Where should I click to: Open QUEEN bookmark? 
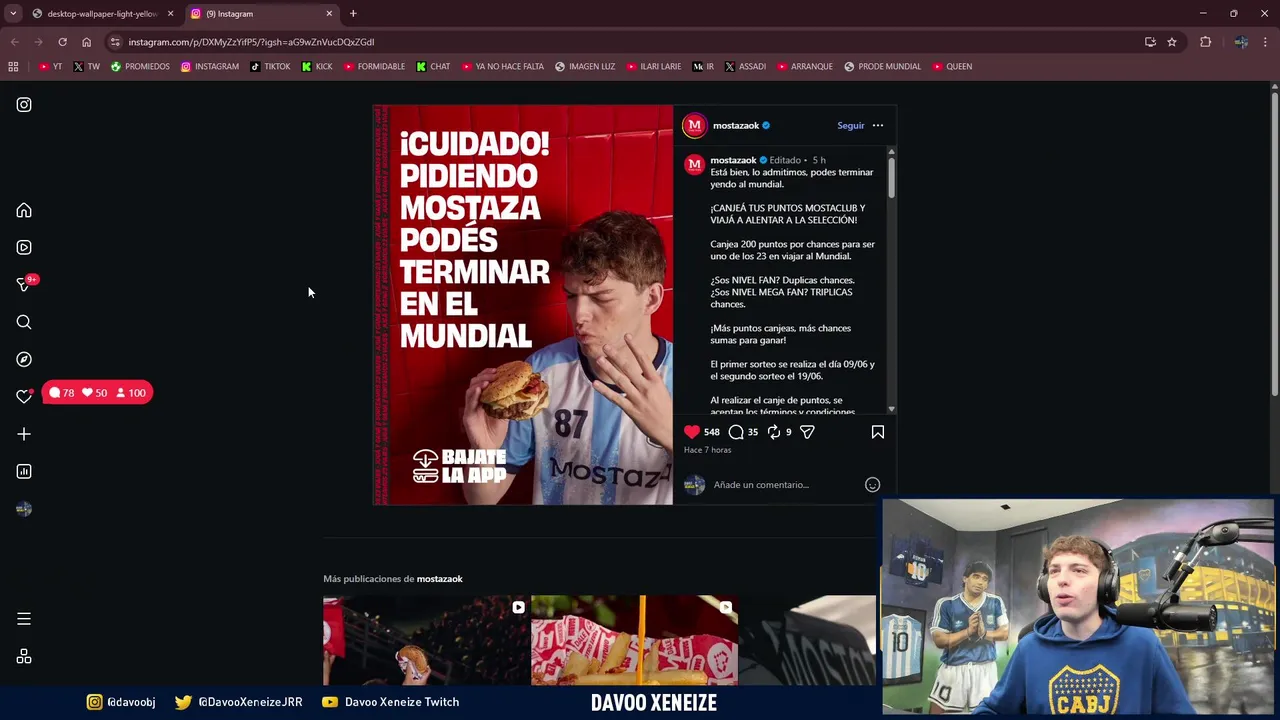(x=952, y=67)
